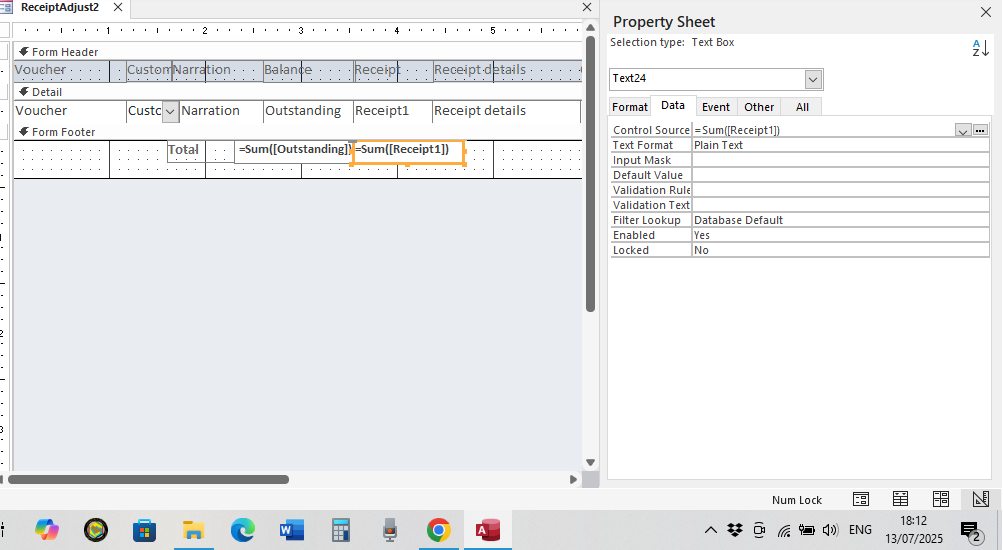Select the Form Footer section bar

pyautogui.click(x=62, y=132)
